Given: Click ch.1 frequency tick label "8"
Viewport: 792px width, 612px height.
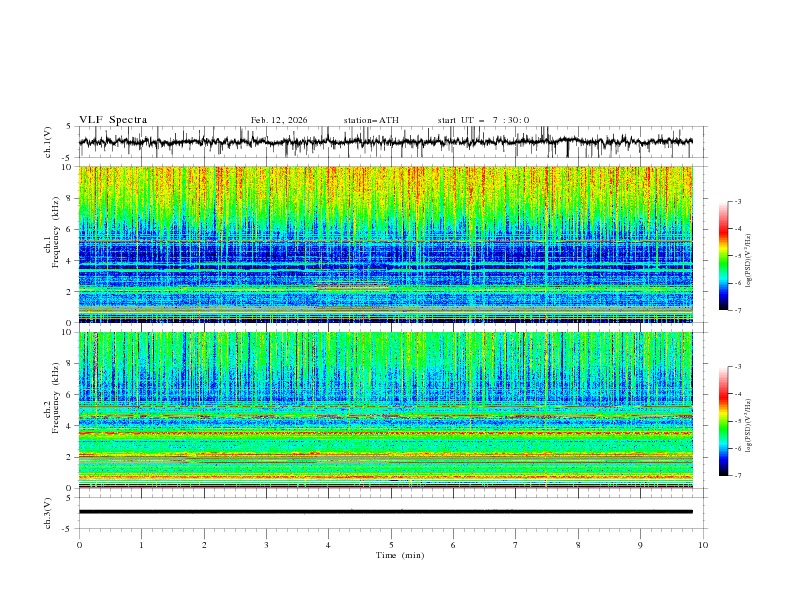Looking at the screenshot, I should coord(70,198).
